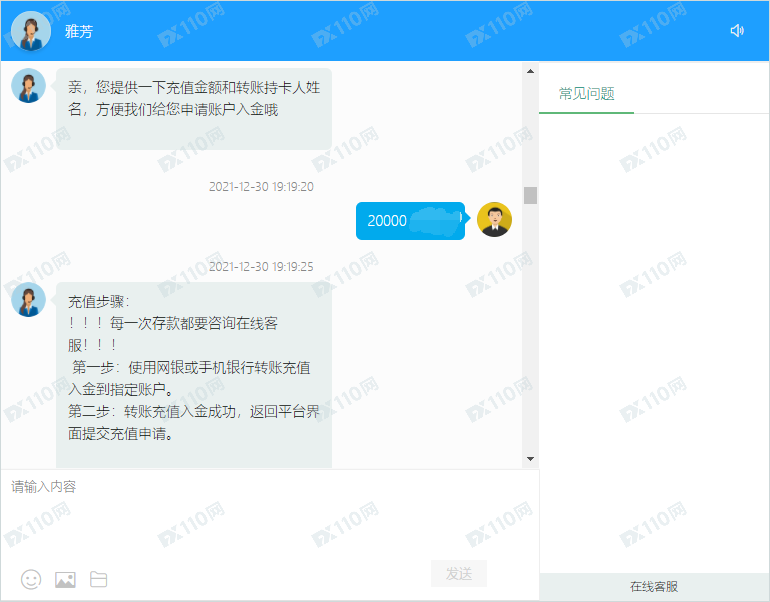Click the agent name 雅芳 in header
Screen dimensions: 770x602
79,31
